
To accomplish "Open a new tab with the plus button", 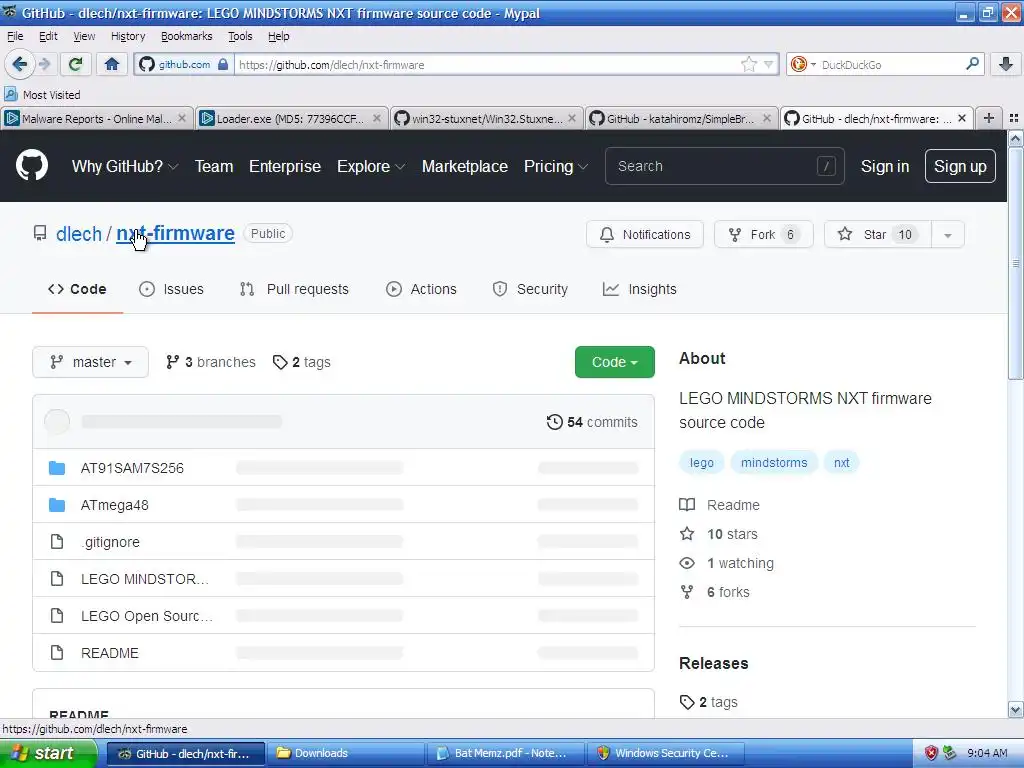I will tap(989, 118).
